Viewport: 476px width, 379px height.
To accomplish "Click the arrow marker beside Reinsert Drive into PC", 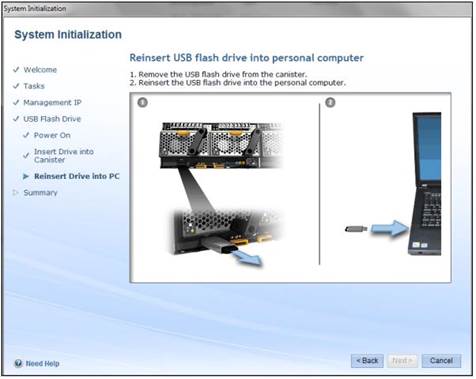I will click(x=26, y=176).
